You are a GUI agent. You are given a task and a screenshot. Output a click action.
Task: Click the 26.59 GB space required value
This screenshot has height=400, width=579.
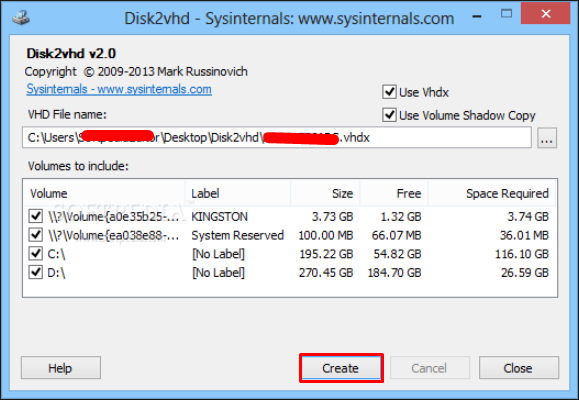point(525,273)
